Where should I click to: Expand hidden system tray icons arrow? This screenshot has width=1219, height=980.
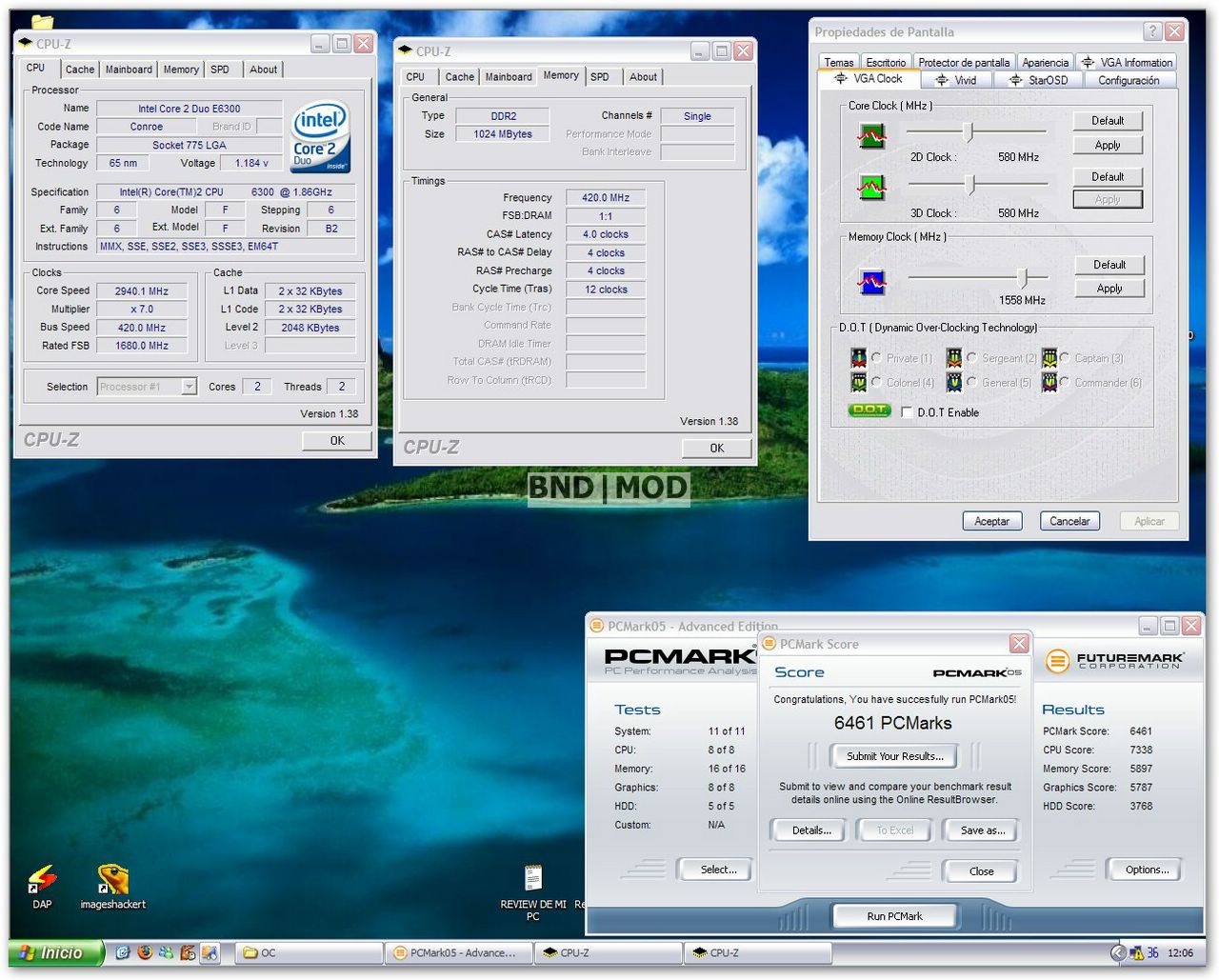tap(1119, 952)
